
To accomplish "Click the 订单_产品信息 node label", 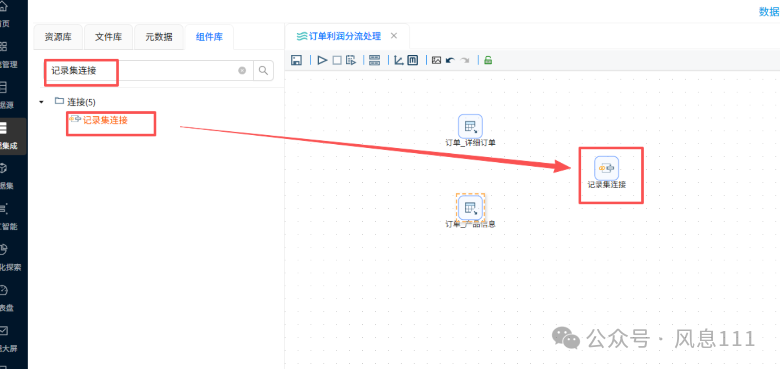I will pos(470,224).
